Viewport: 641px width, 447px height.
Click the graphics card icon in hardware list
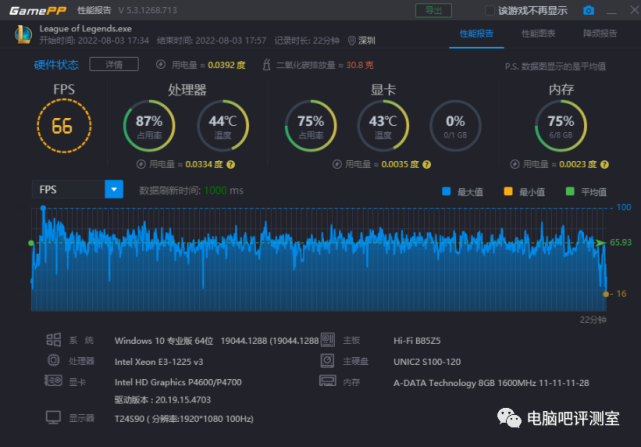coord(53,381)
